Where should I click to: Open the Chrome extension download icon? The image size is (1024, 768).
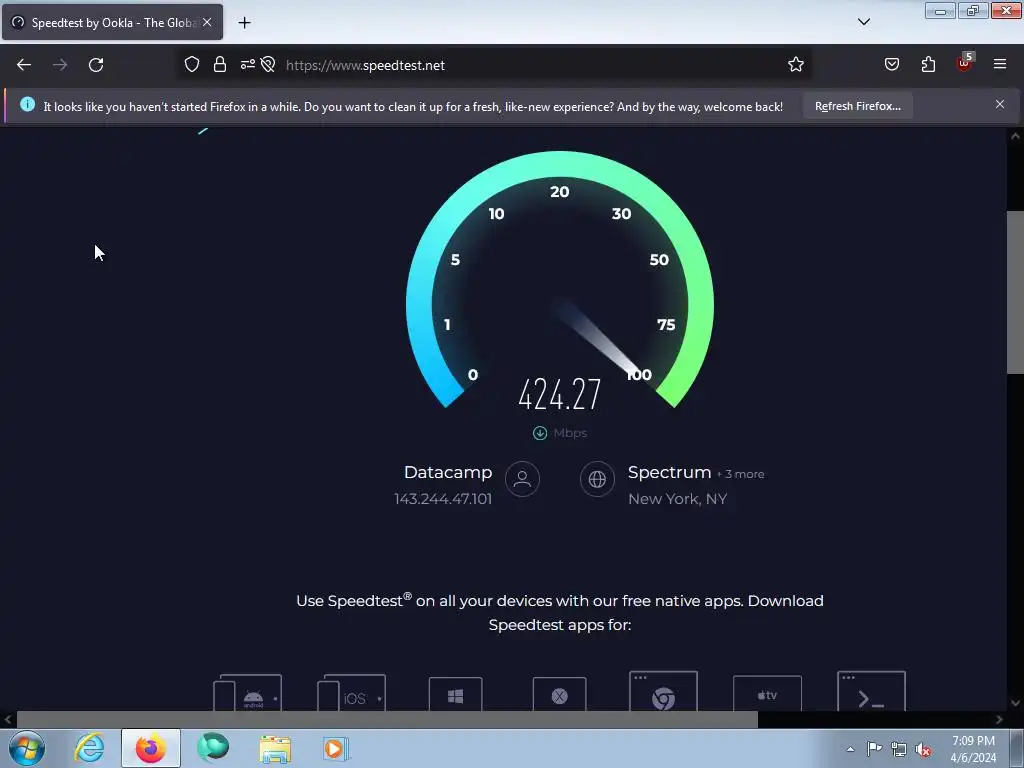point(664,692)
